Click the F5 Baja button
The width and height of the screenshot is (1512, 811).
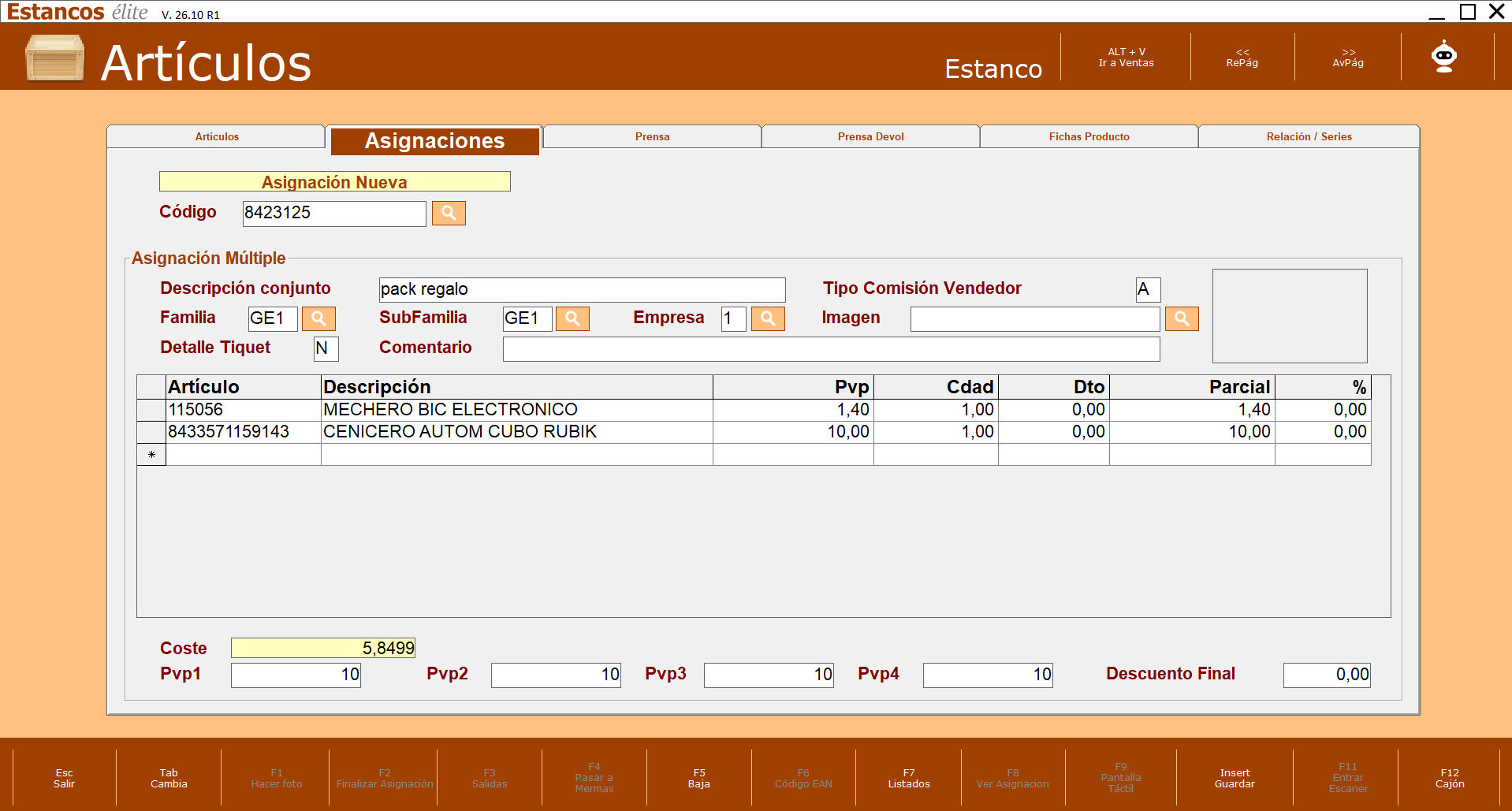point(699,778)
